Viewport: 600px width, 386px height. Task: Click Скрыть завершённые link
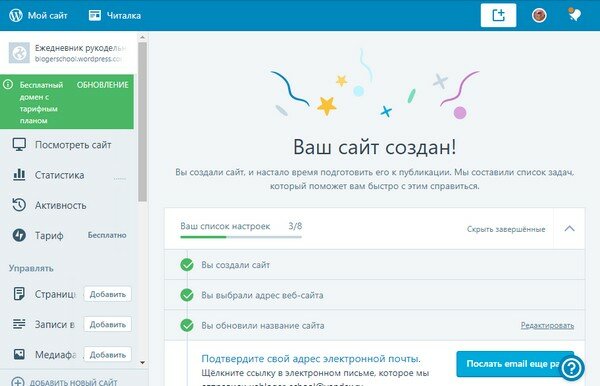tap(506, 229)
